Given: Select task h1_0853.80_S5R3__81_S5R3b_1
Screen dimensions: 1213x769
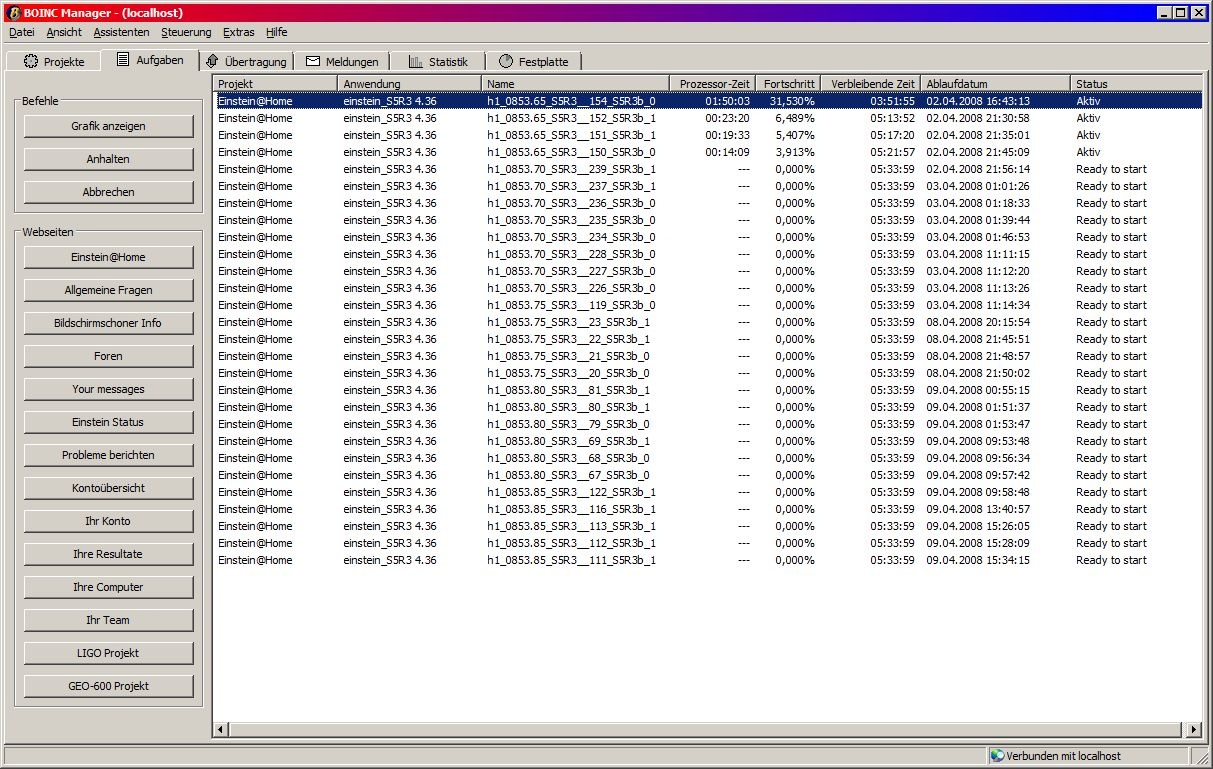Looking at the screenshot, I should pos(708,390).
